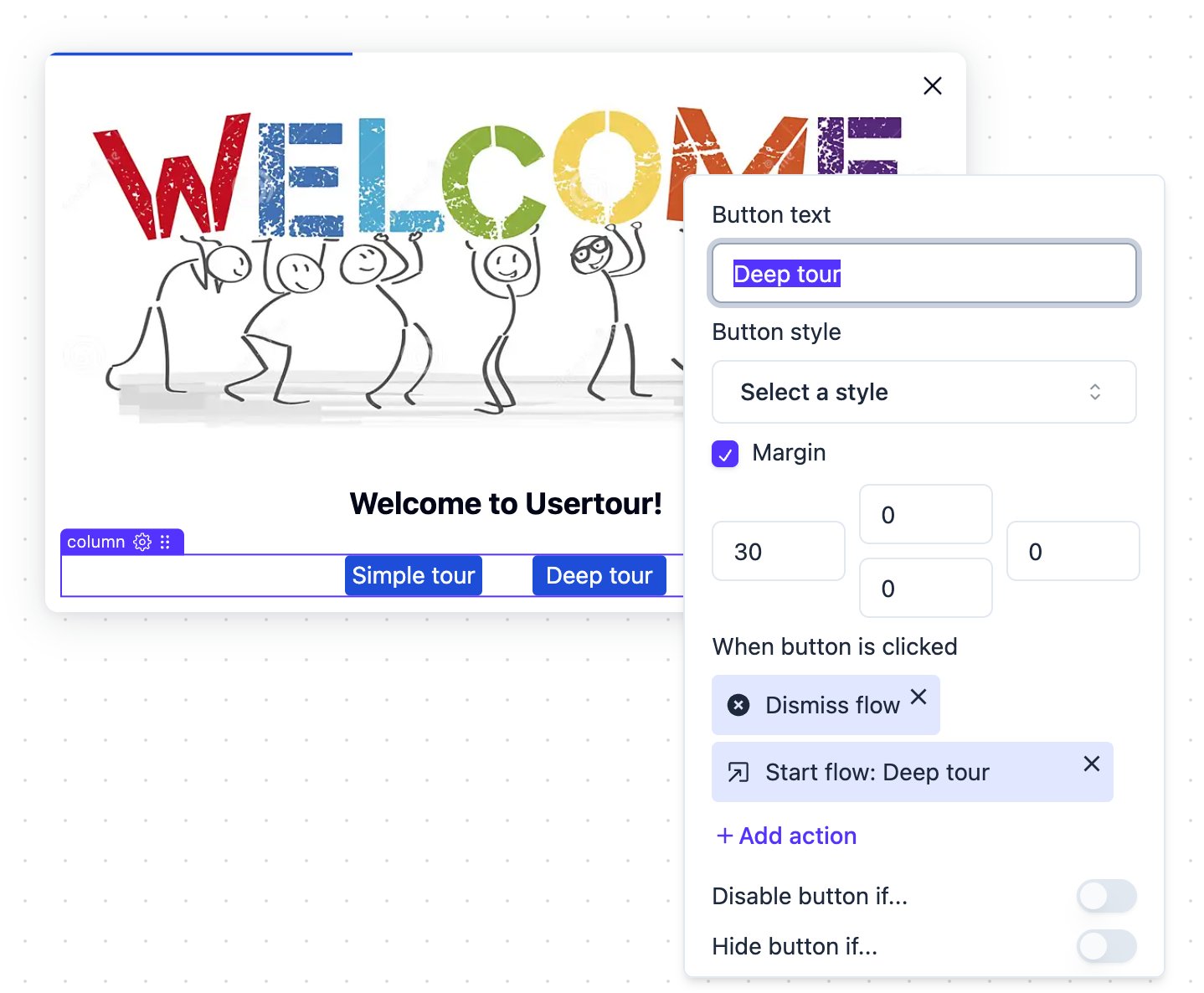This screenshot has height=993, width=1204.
Task: Click the Dismiss flow circle-x icon
Action: (738, 705)
